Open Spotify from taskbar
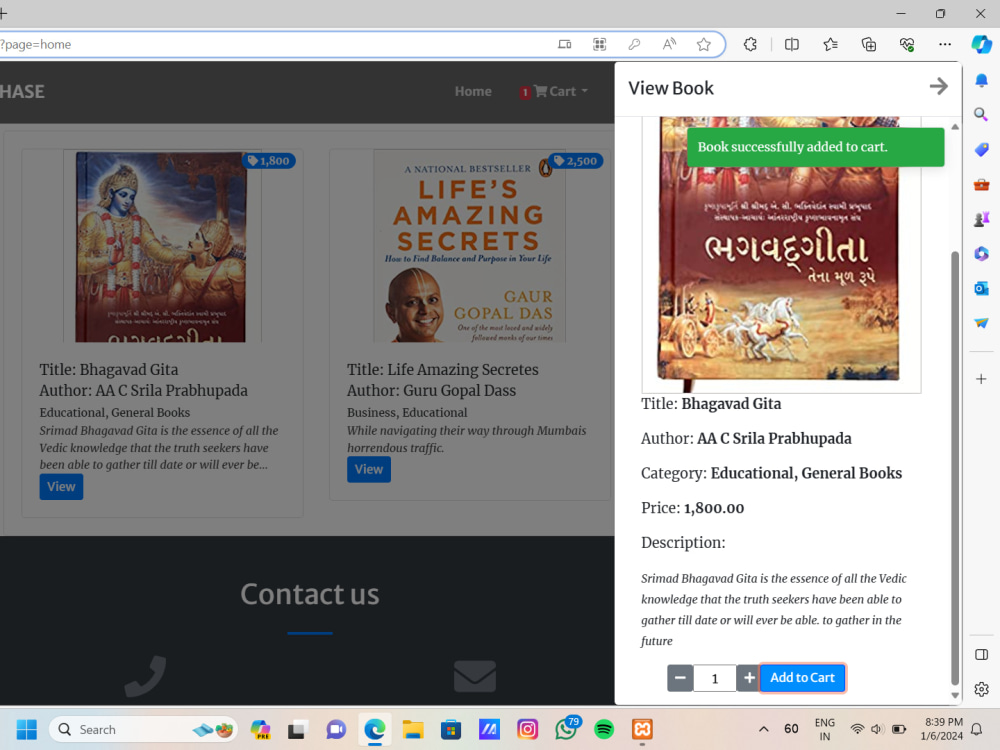This screenshot has height=750, width=1000. click(x=604, y=729)
